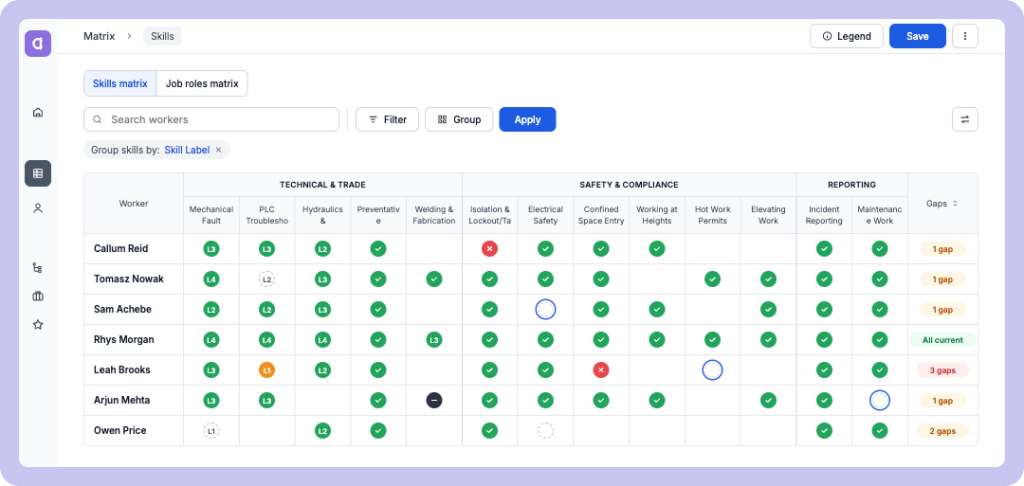
Task: Click Arjun Mehta's Confined Space Entry checkmark
Action: click(x=601, y=400)
